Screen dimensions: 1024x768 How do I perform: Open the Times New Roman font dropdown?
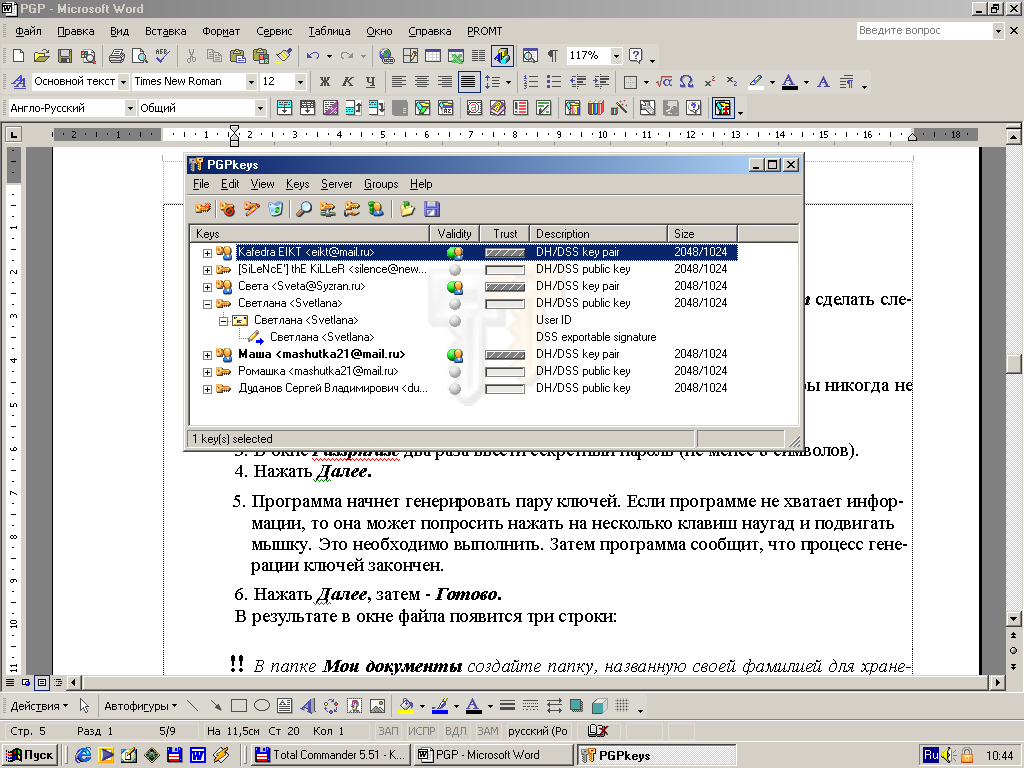click(251, 82)
